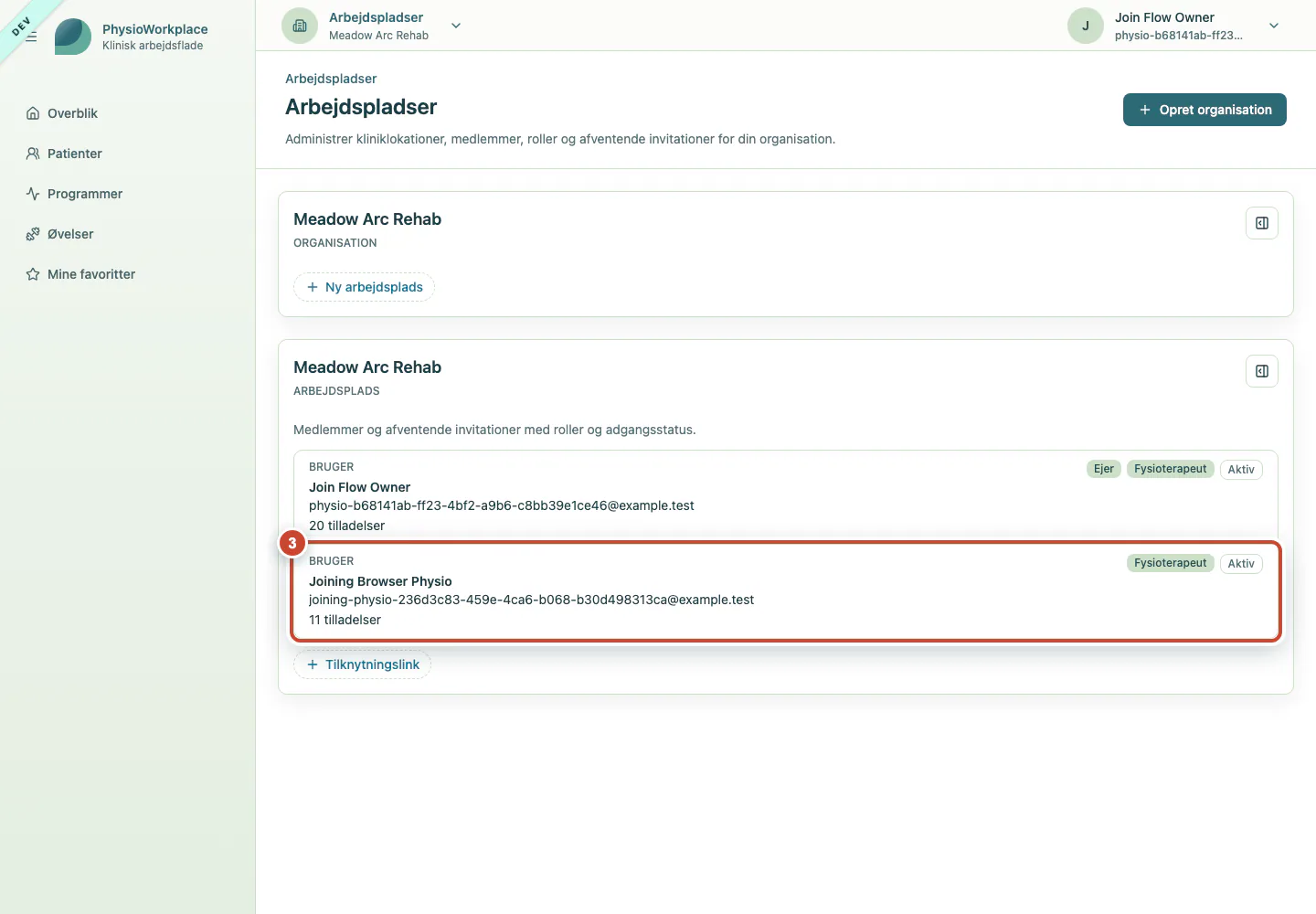This screenshot has height=914, width=1316.
Task: Click the hamburger menu icon in sidebar
Action: [31, 37]
